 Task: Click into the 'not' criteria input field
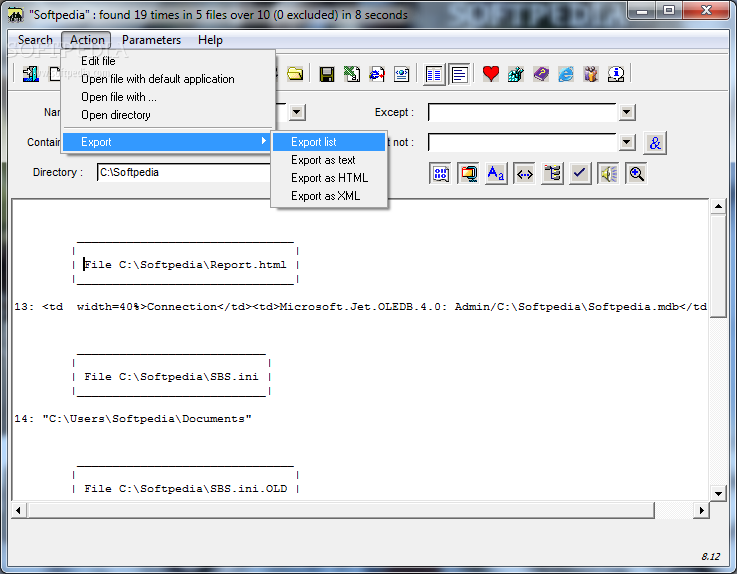point(522,142)
